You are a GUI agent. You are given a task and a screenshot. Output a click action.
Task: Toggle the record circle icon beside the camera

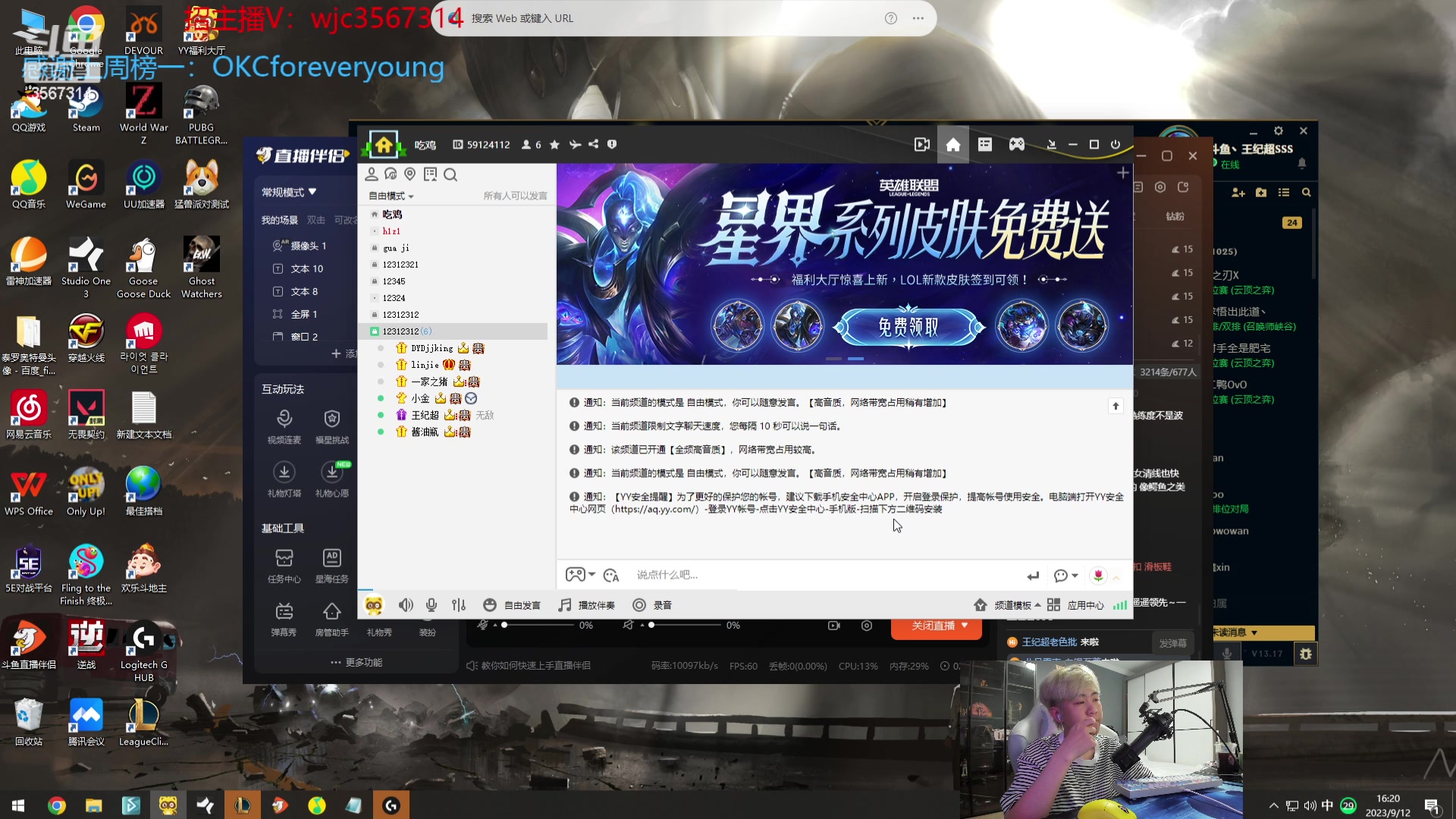867,626
